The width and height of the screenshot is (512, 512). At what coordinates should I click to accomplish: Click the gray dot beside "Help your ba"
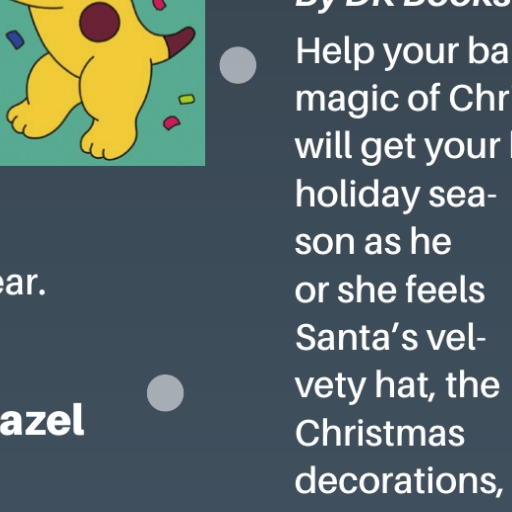[x=238, y=65]
